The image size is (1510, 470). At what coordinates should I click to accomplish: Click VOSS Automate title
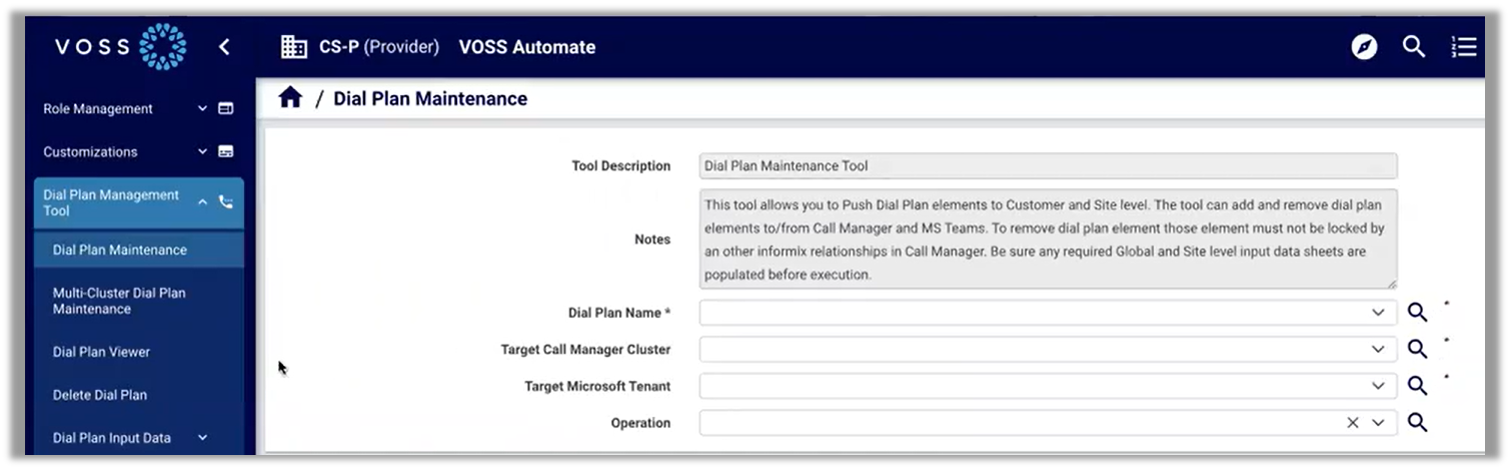coord(527,47)
